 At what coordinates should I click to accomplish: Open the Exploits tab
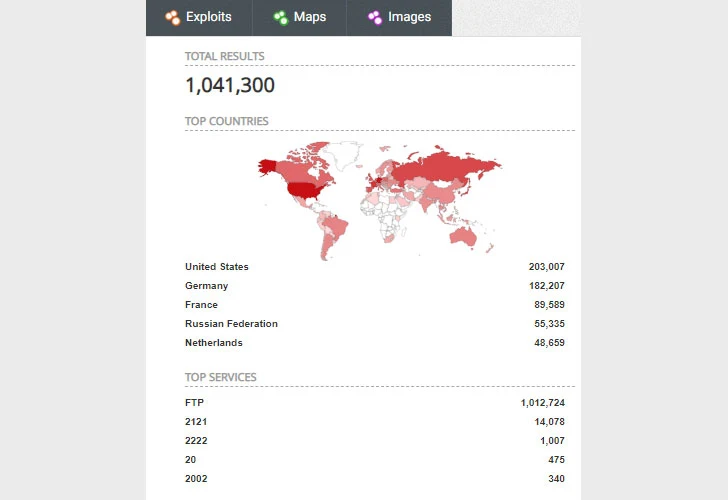tap(199, 18)
